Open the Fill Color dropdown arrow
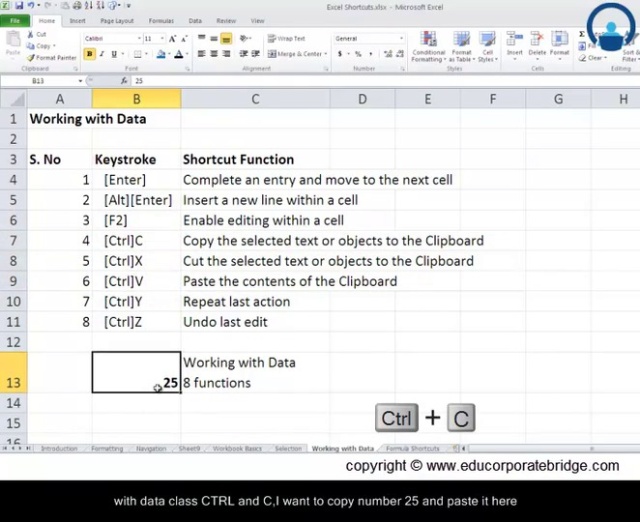 [x=169, y=54]
